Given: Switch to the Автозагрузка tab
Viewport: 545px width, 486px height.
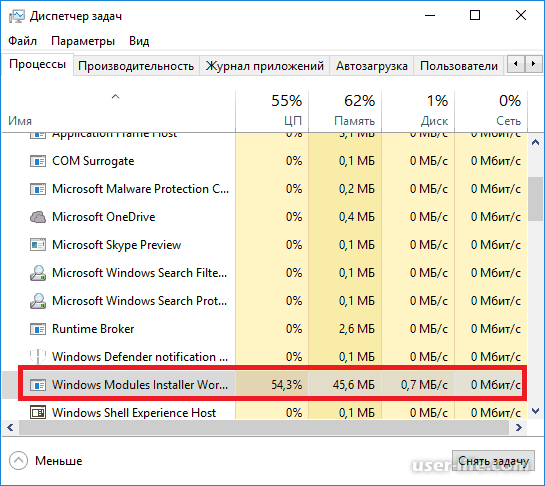Looking at the screenshot, I should 372,66.
